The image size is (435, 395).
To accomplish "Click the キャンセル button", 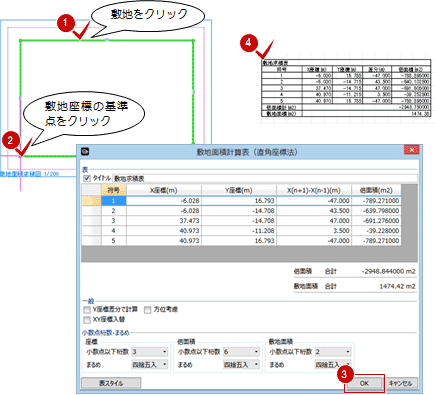I will coord(401,383).
